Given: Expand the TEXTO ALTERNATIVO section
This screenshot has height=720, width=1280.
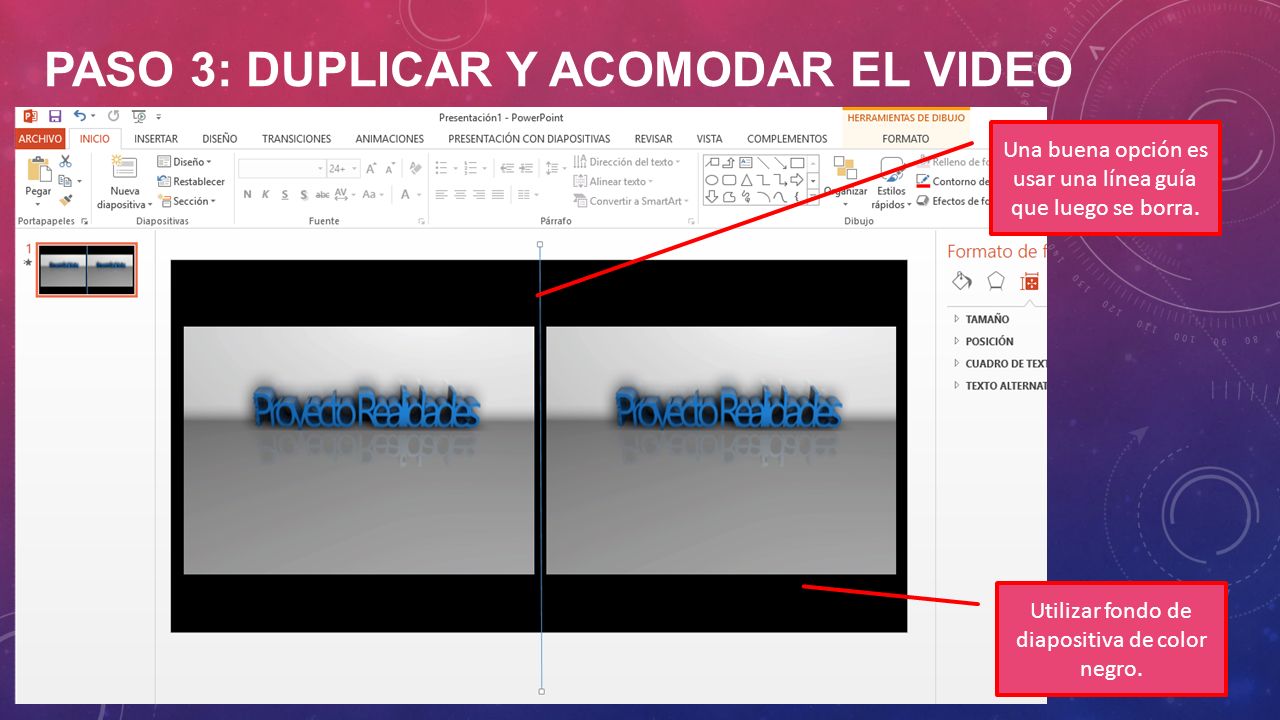Looking at the screenshot, I should click(x=1000, y=385).
